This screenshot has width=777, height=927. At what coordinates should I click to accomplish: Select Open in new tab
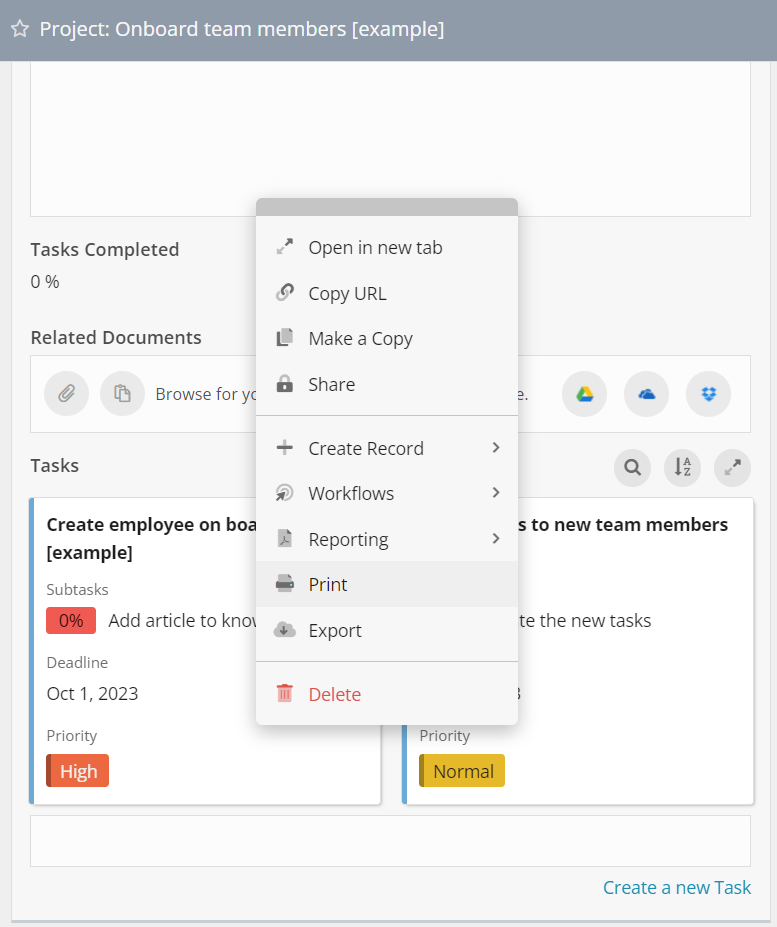[x=375, y=247]
